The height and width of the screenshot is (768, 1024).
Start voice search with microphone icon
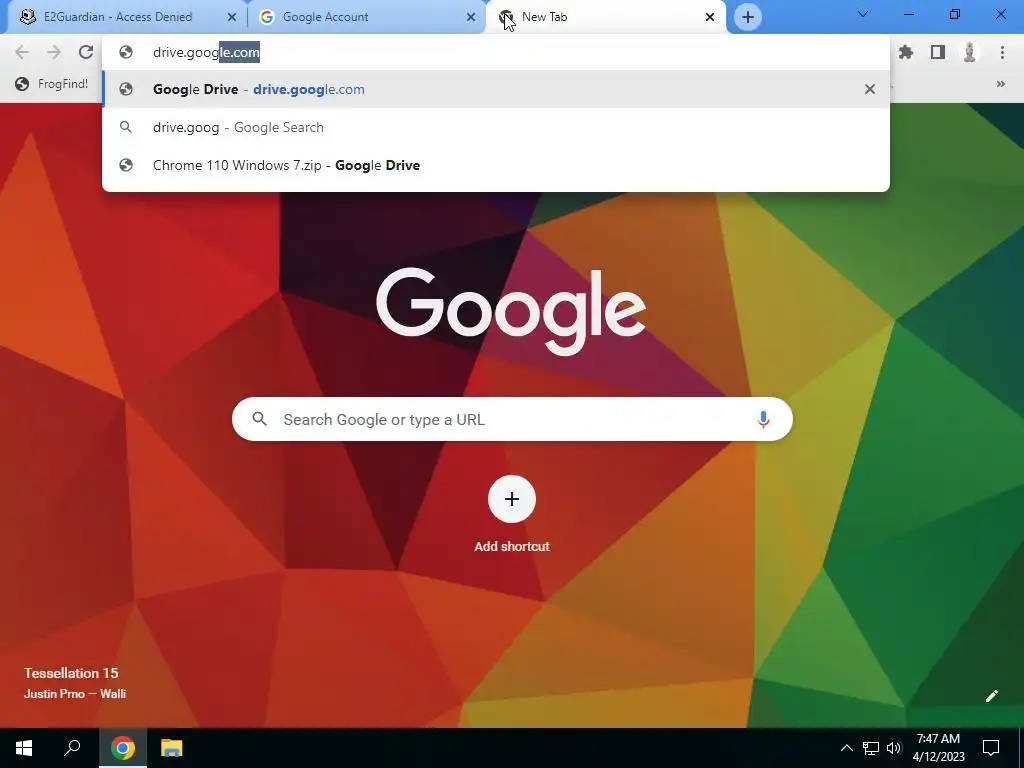pos(763,419)
